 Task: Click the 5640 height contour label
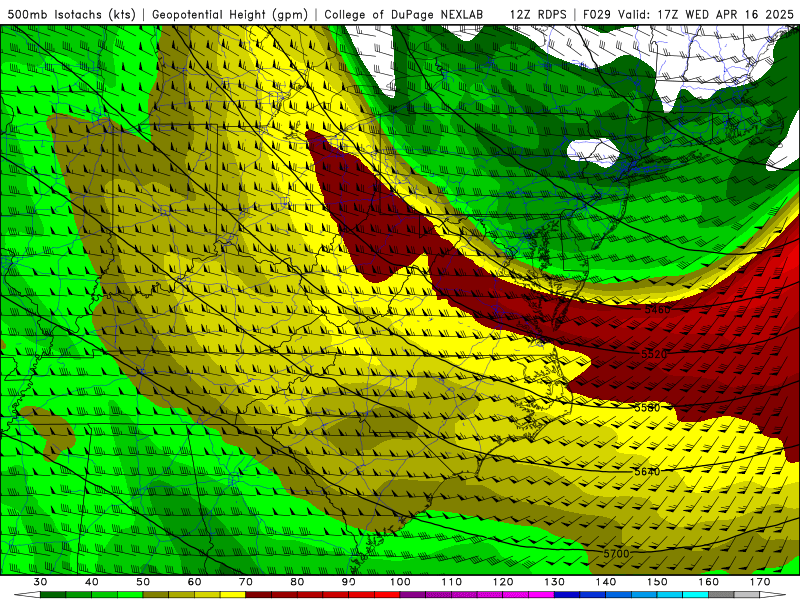click(x=647, y=471)
